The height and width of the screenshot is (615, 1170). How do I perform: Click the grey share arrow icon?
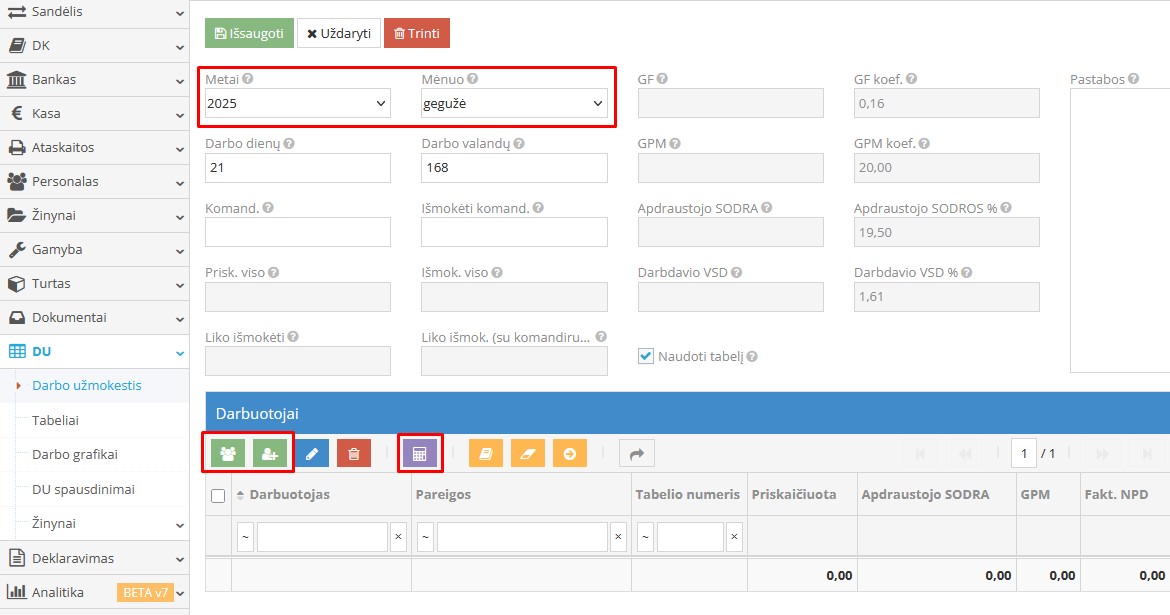636,454
